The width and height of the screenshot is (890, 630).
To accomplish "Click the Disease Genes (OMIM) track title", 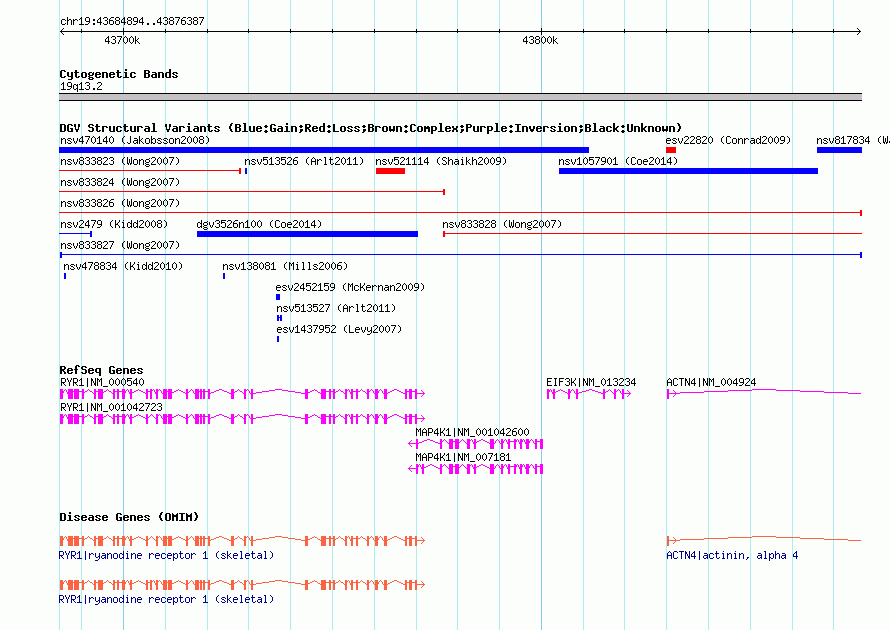I will point(129,517).
